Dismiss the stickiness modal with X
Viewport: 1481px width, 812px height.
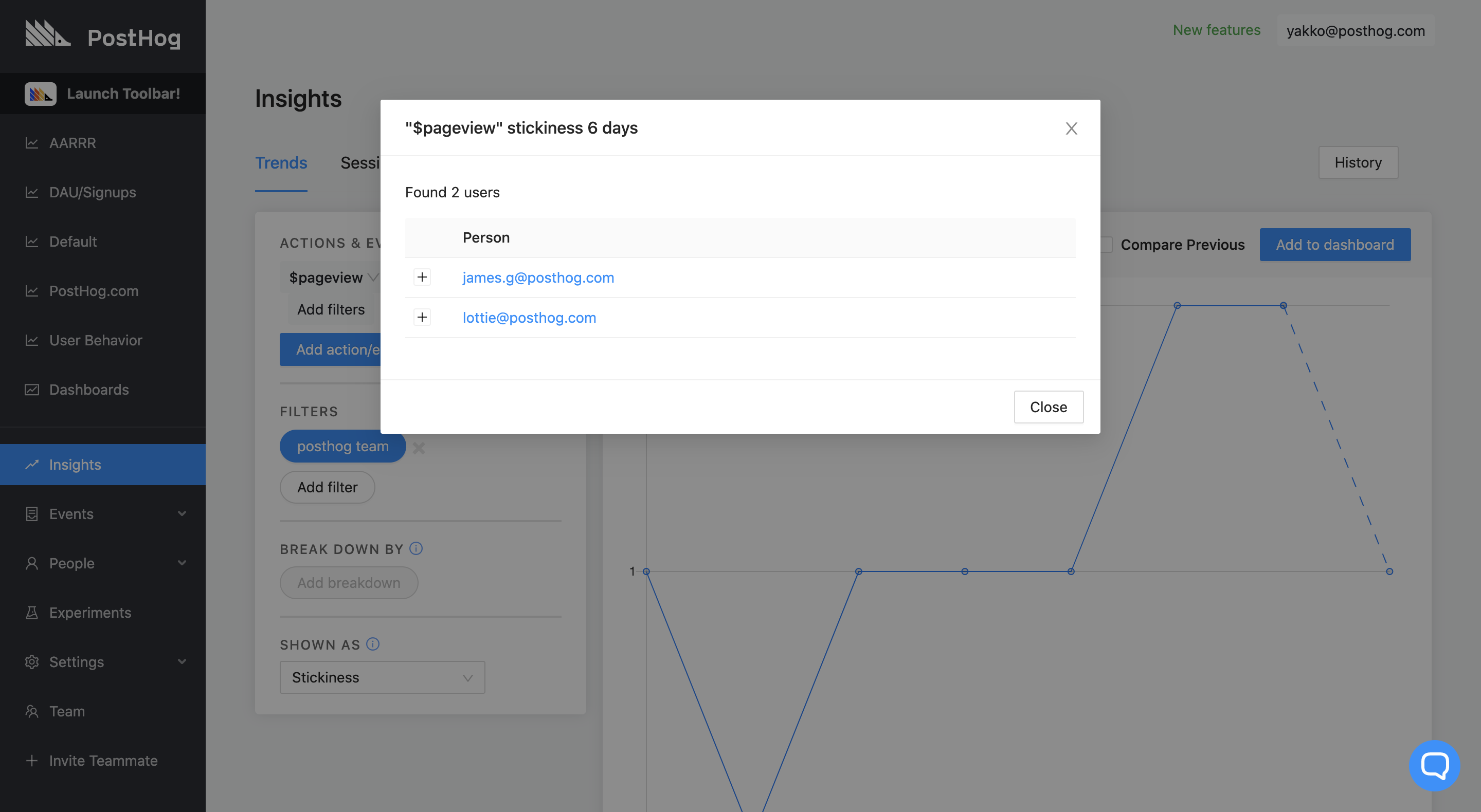1071,128
